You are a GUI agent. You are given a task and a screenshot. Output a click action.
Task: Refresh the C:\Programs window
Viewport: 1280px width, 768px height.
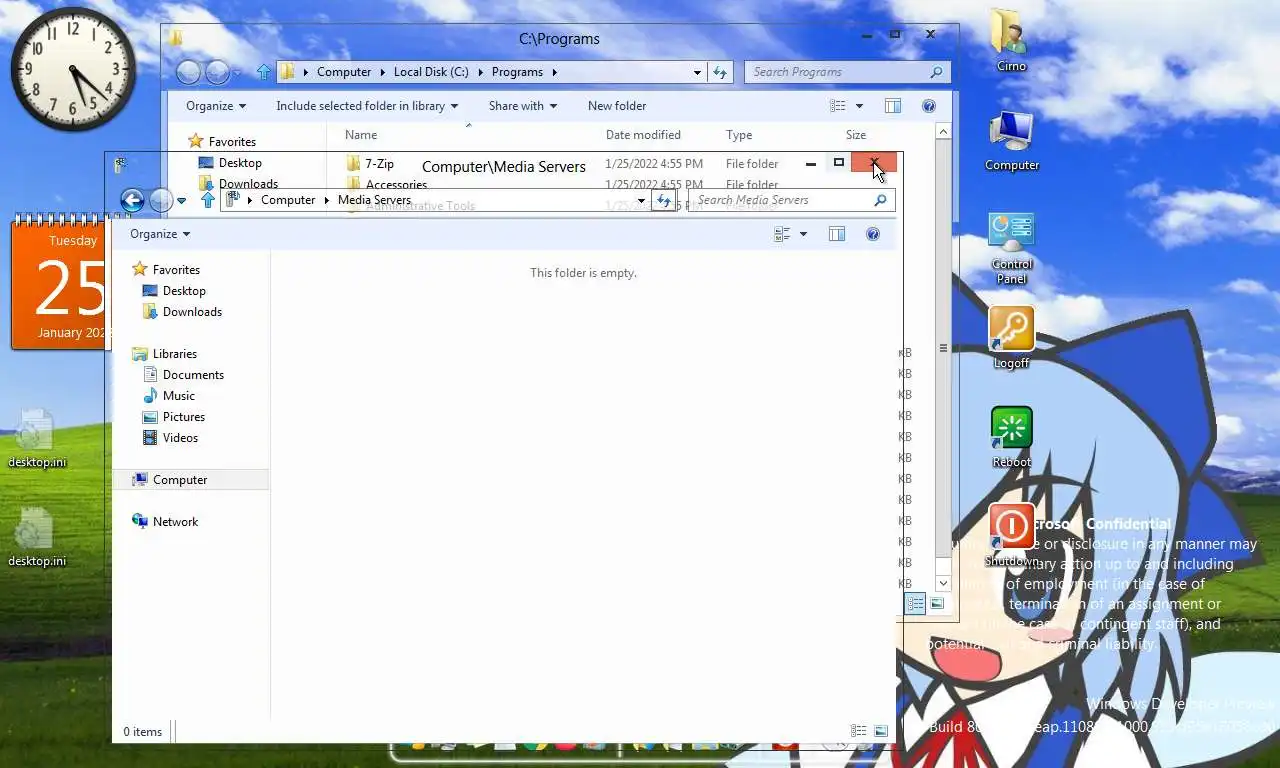(x=720, y=72)
